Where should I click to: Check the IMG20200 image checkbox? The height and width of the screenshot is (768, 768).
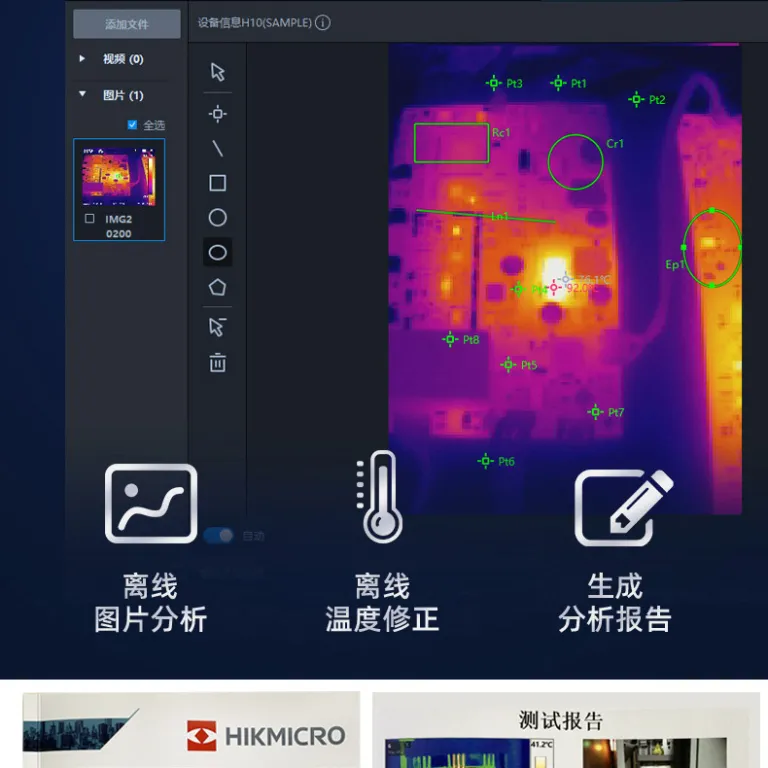[x=90, y=218]
